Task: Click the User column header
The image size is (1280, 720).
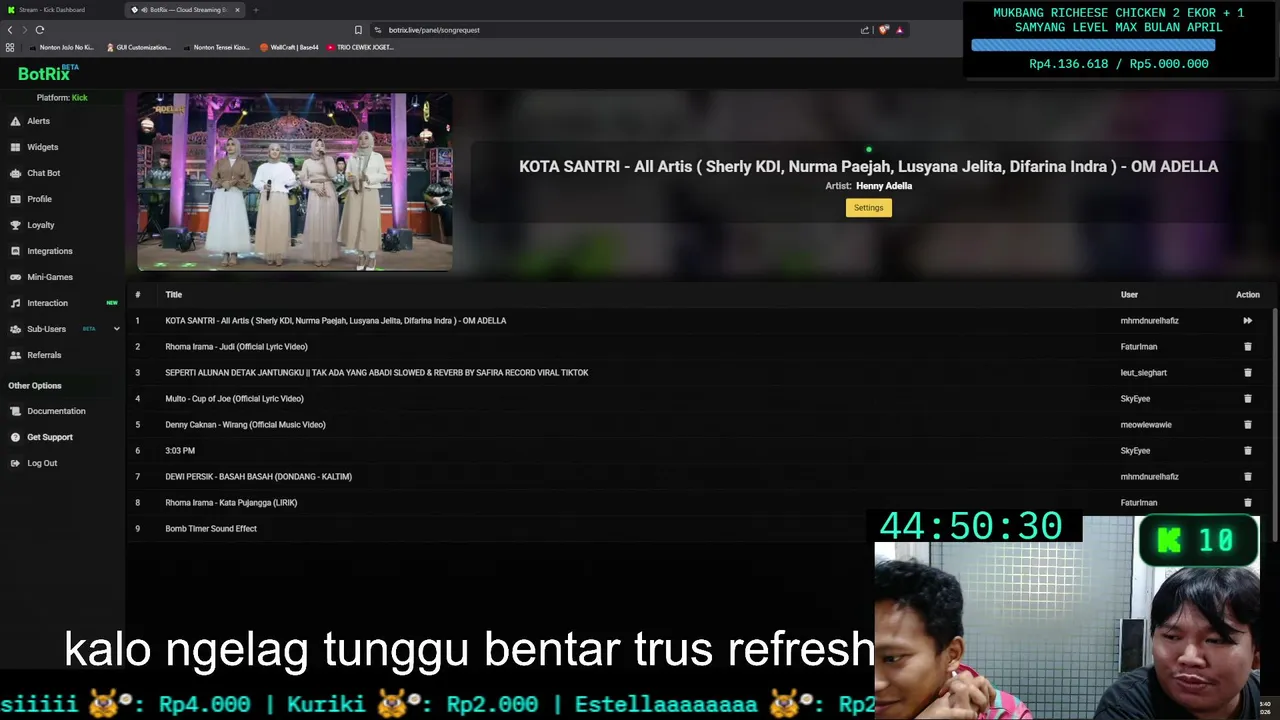Action: coord(1129,295)
